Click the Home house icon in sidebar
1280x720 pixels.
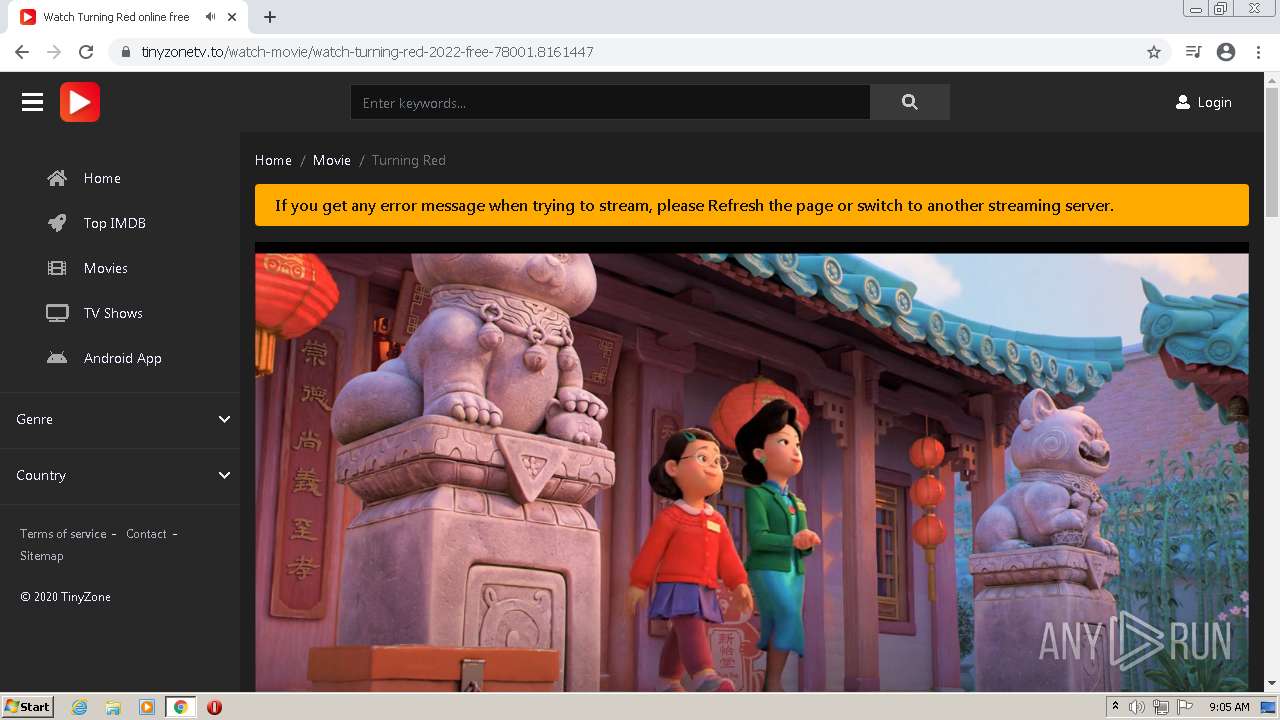click(57, 178)
